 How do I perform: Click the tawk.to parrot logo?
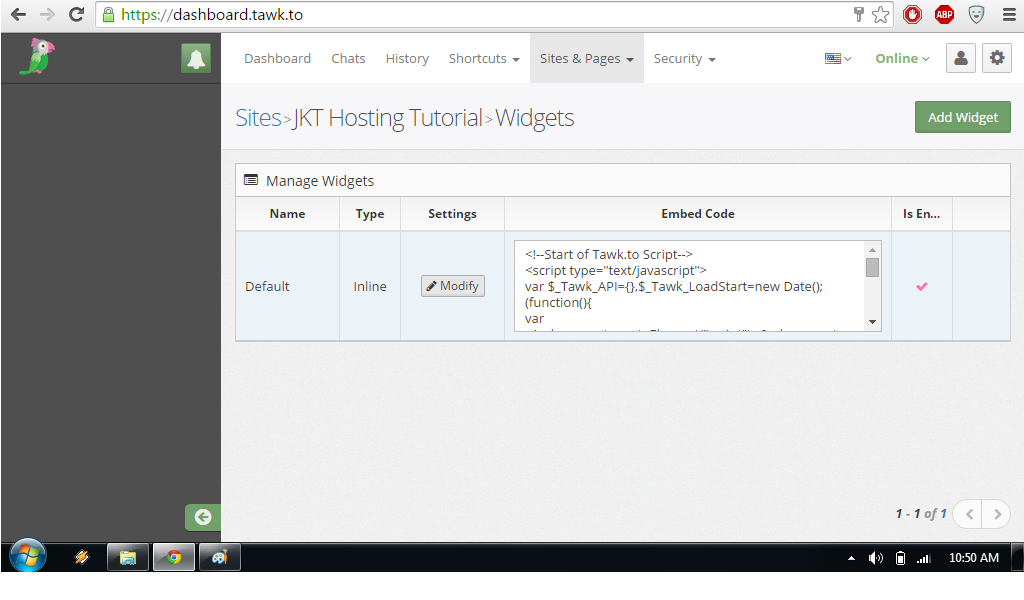click(37, 57)
